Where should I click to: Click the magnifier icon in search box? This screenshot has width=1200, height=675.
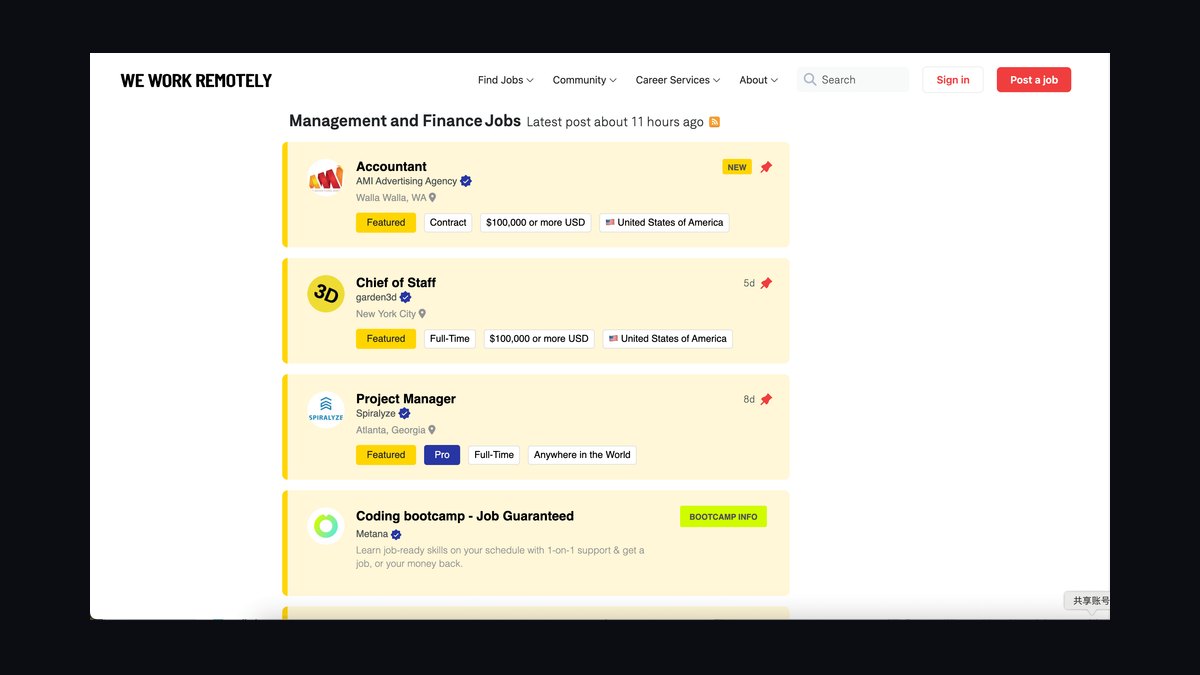pos(810,80)
